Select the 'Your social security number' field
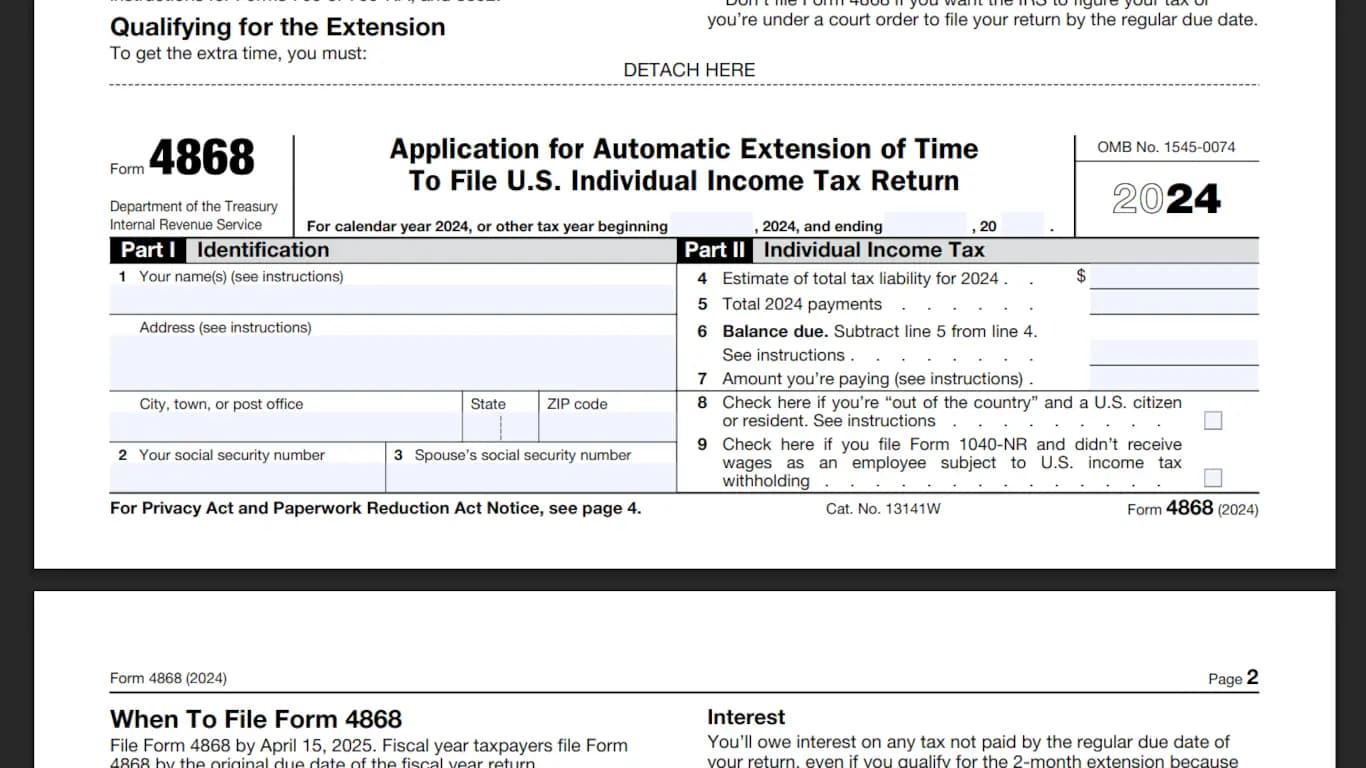This screenshot has height=768, width=1366. pyautogui.click(x=247, y=478)
